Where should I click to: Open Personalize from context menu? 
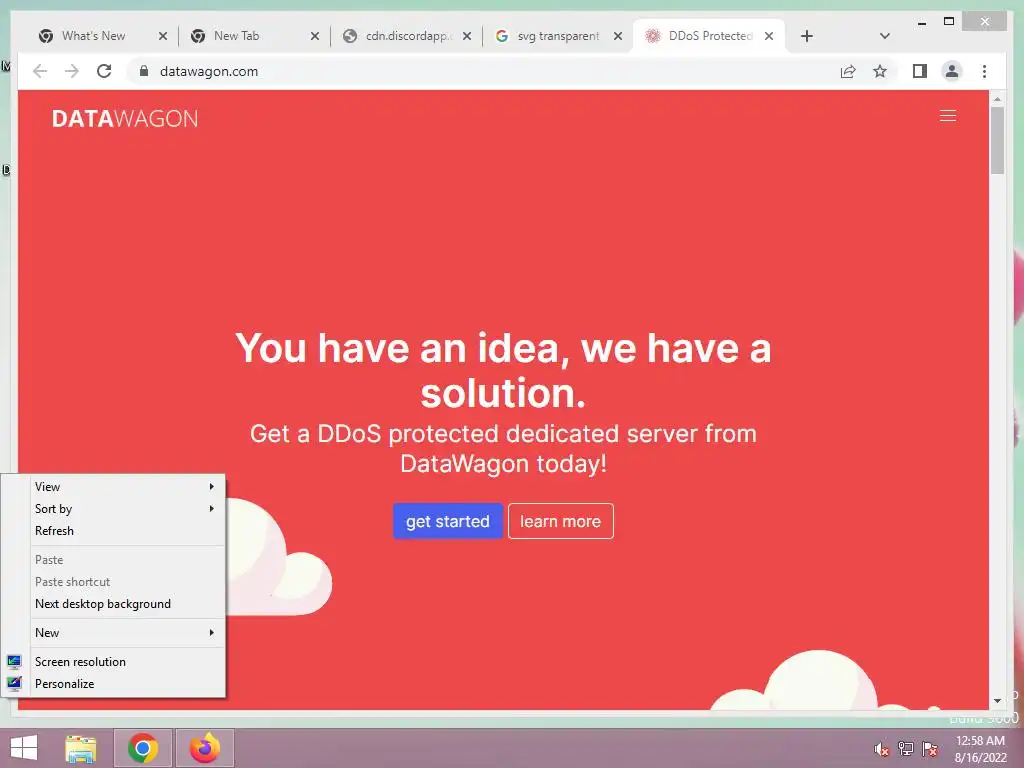pos(113,684)
